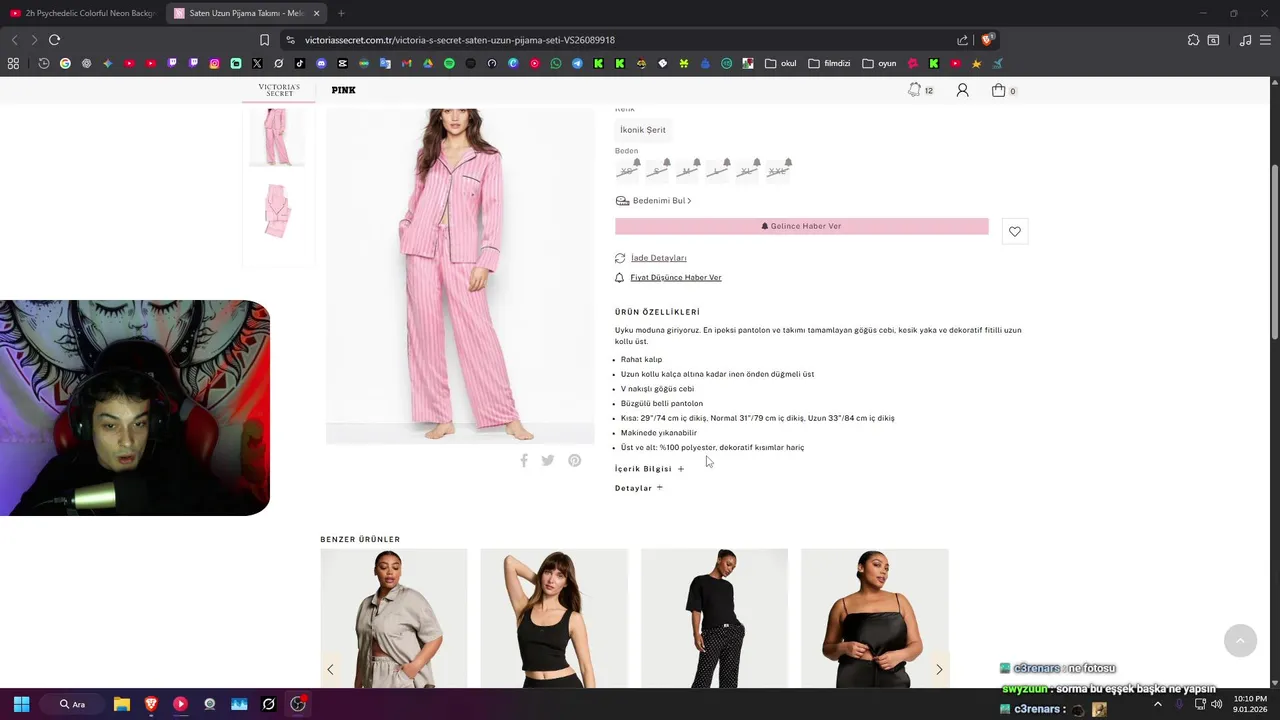The image size is (1280, 720).
Task: Open the okul bookmarks folder
Action: pos(781,63)
